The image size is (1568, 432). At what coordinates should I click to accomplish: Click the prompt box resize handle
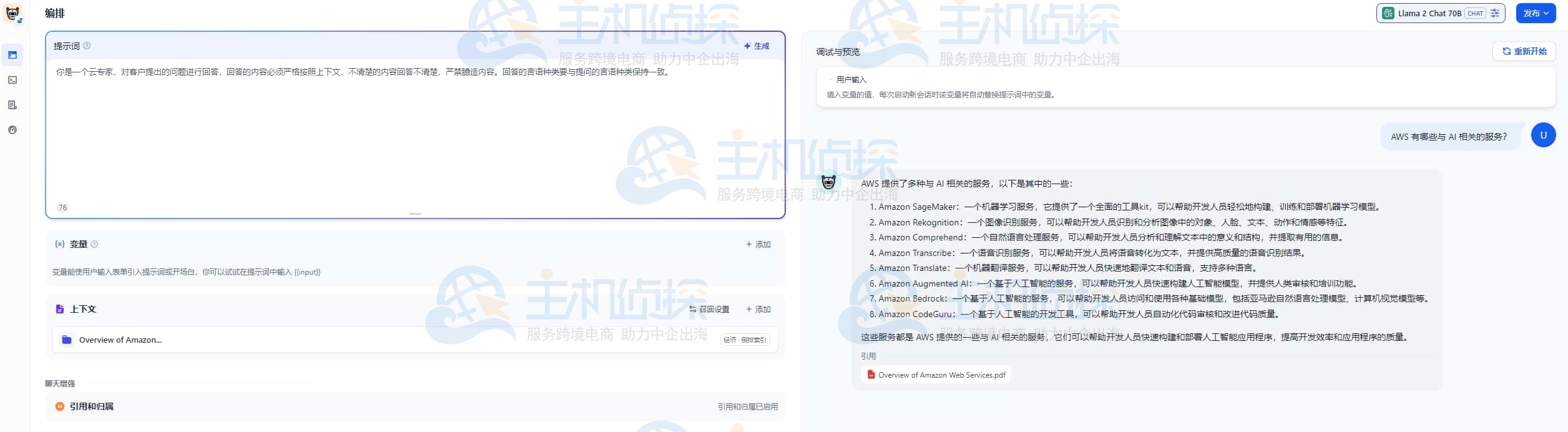tap(415, 214)
